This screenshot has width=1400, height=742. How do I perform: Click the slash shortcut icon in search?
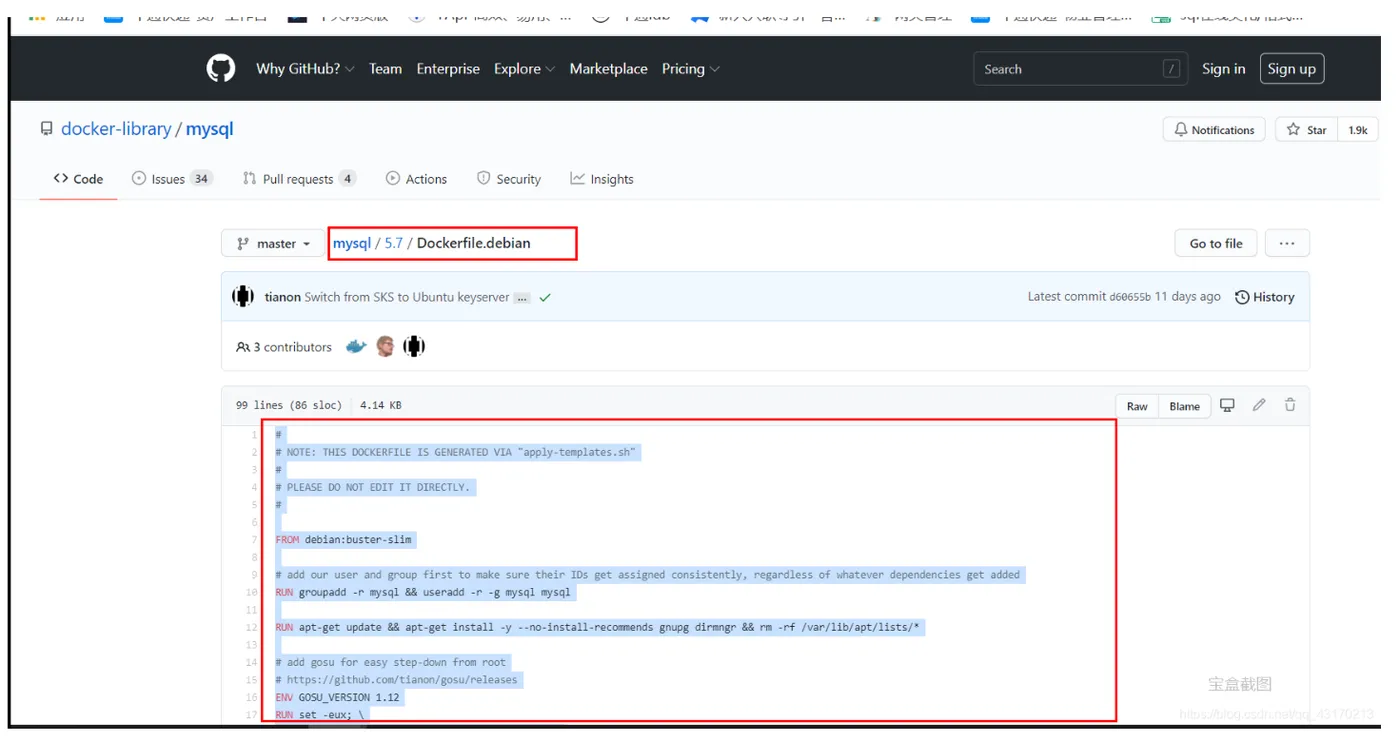click(1171, 69)
